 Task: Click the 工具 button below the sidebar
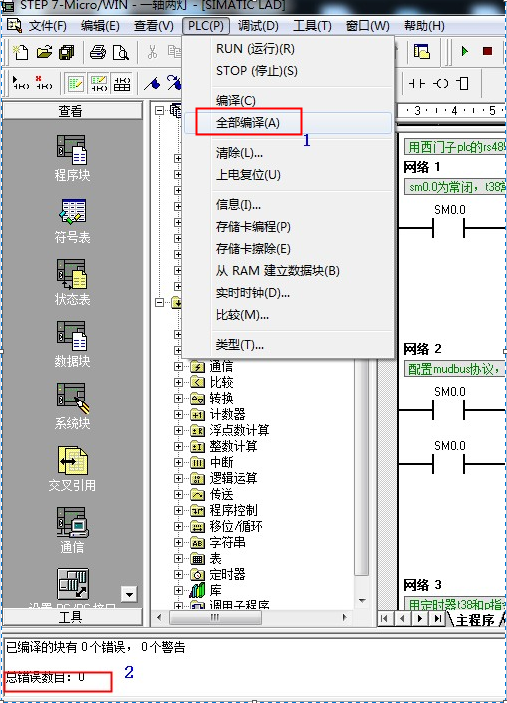tap(72, 617)
